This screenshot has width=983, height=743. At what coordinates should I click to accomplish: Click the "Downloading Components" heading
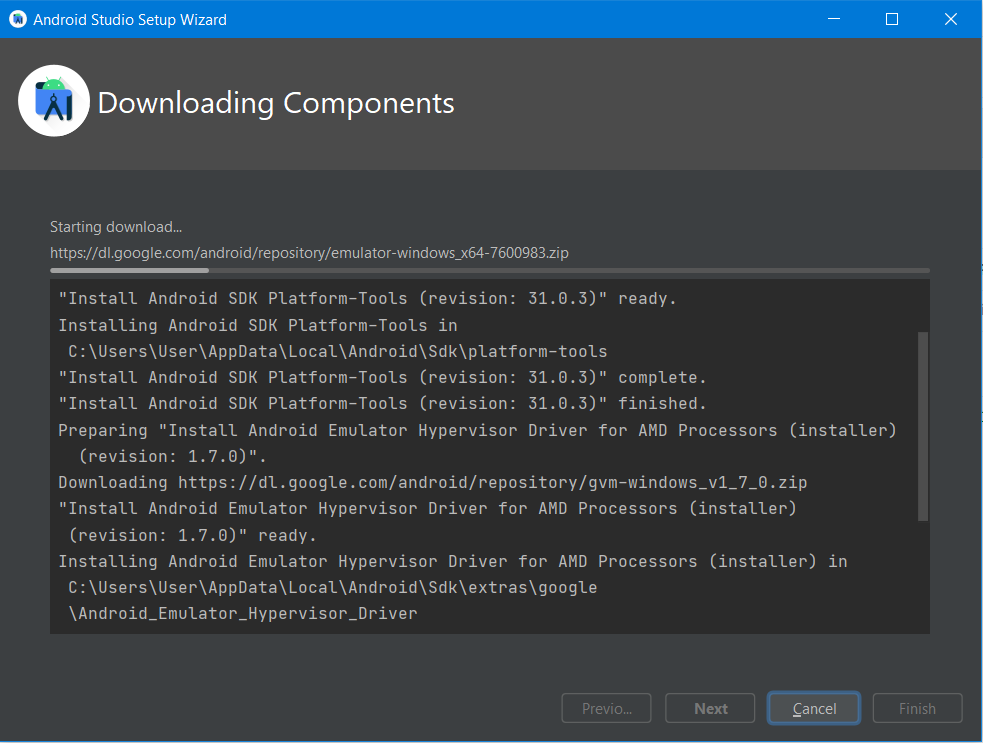[x=276, y=103]
